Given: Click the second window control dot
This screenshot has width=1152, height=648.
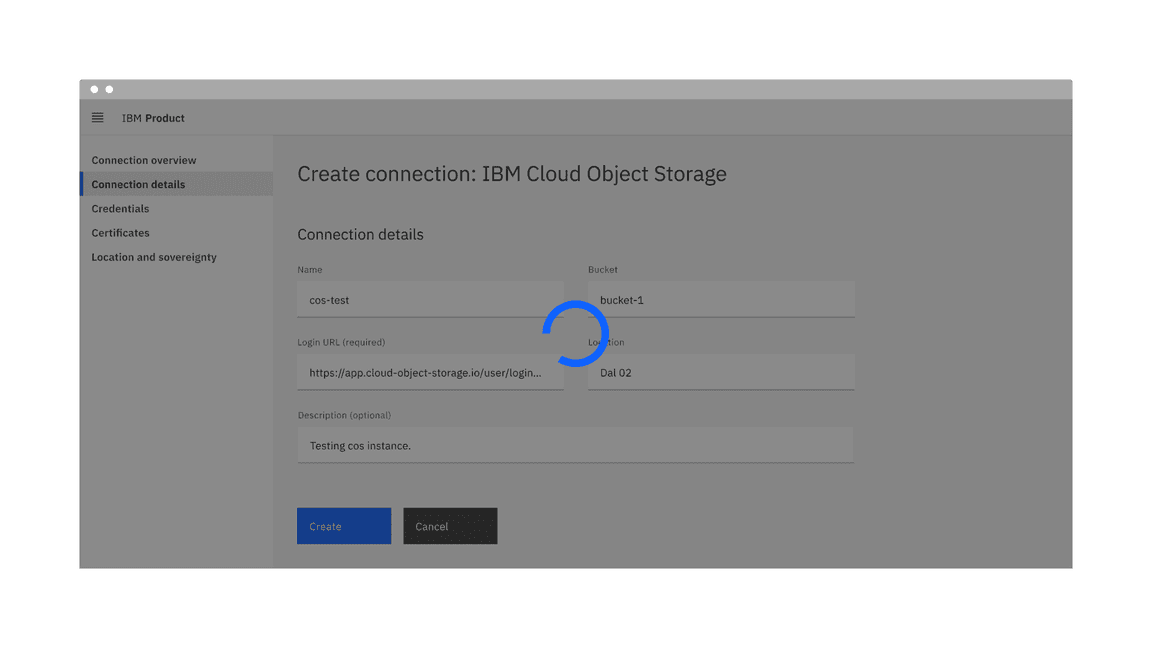Looking at the screenshot, I should [109, 89].
